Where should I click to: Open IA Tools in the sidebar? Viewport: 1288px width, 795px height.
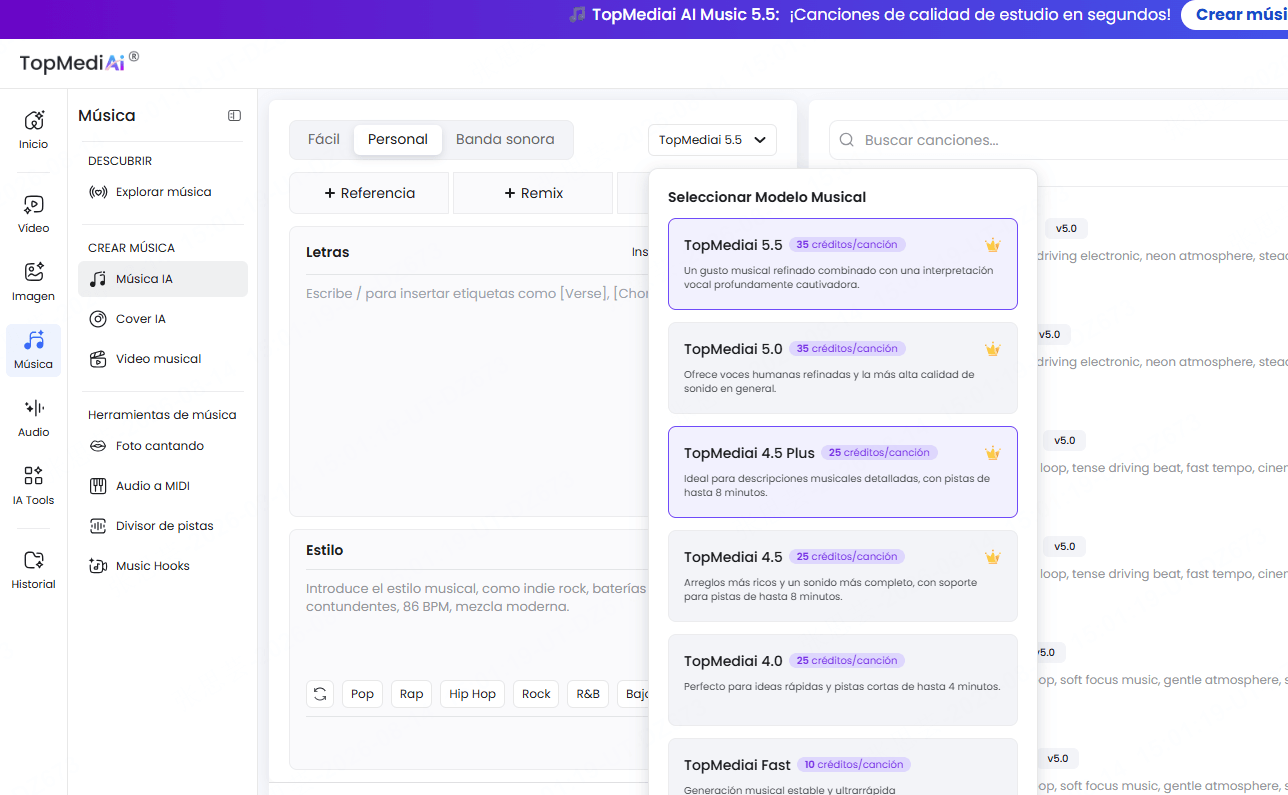click(x=33, y=485)
